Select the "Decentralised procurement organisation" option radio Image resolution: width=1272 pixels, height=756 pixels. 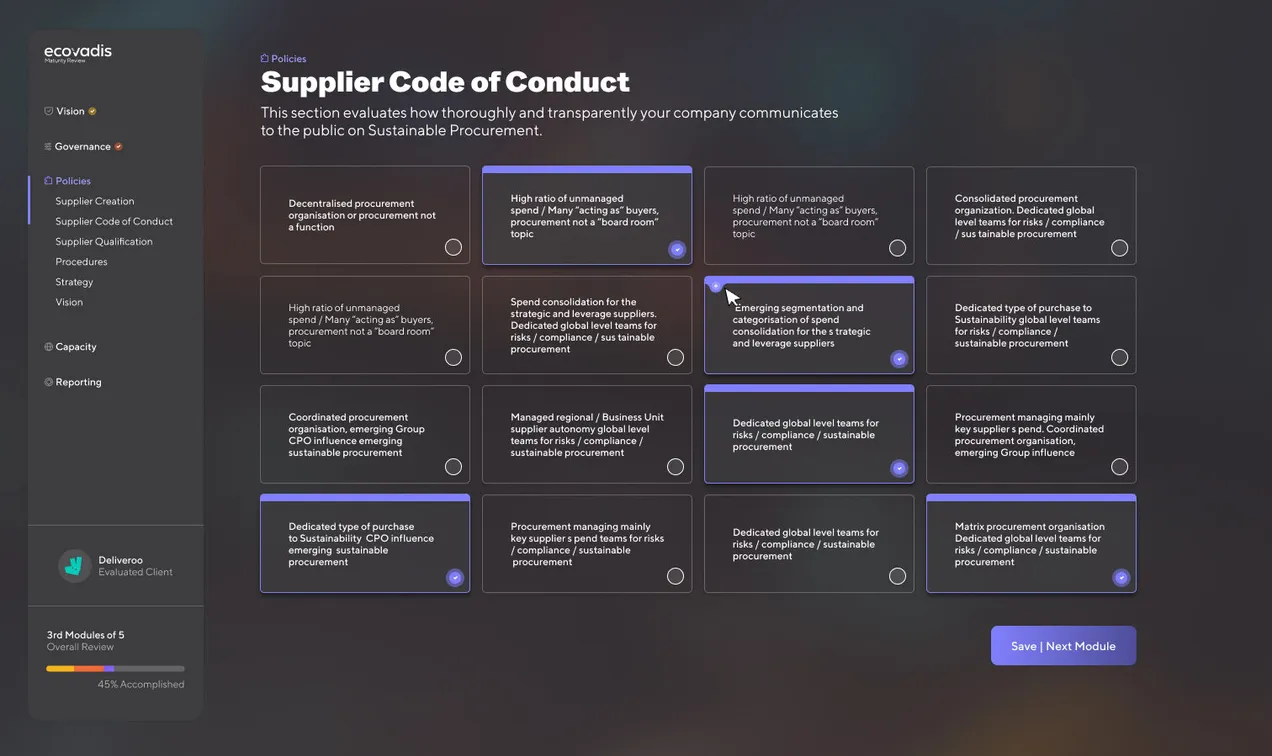453,247
